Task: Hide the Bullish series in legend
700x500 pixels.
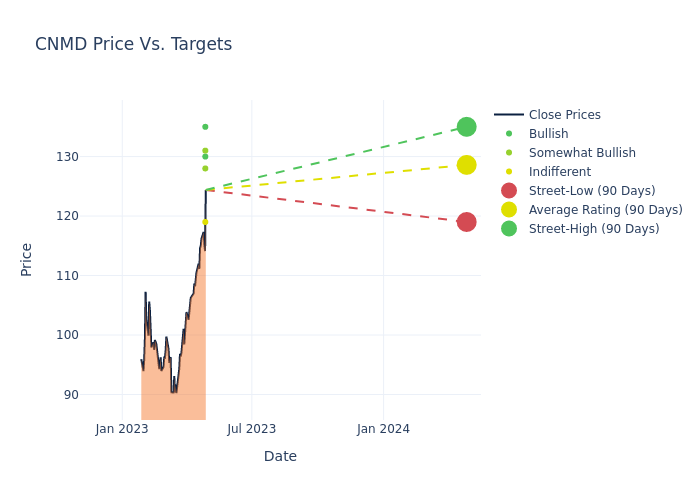Action: click(x=548, y=134)
